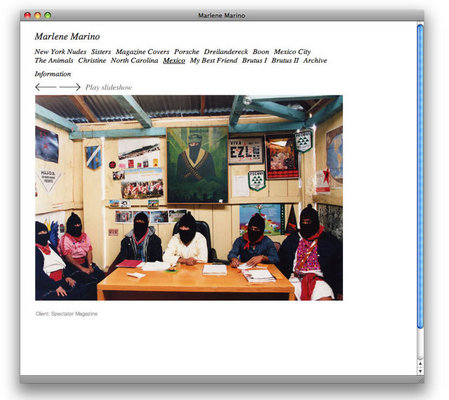Open the Sisters gallery
This screenshot has height=400, width=449.
(101, 52)
